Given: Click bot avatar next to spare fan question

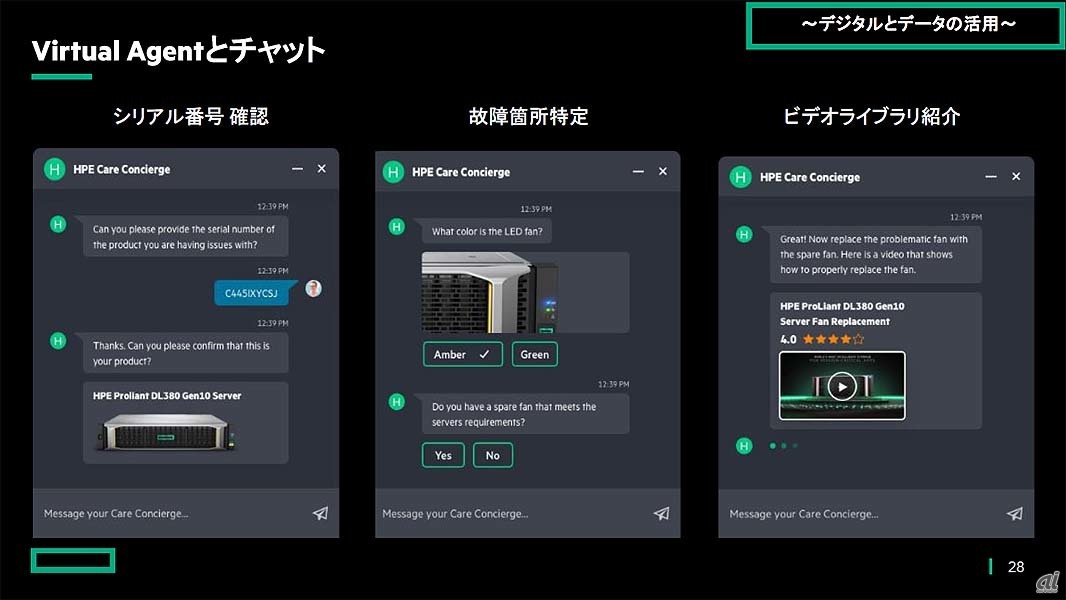Looking at the screenshot, I should (396, 402).
